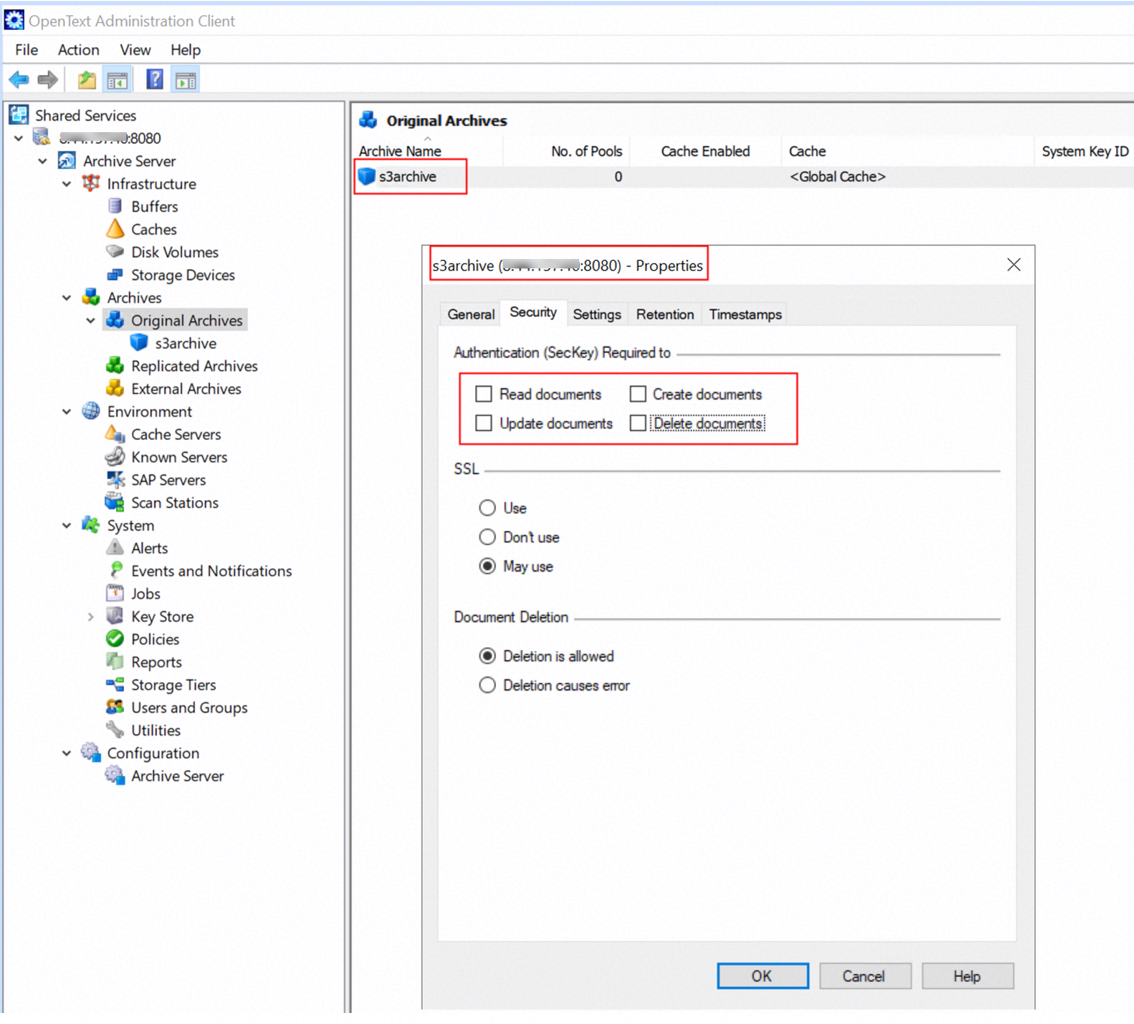Select Deletion causes error radio button
The width and height of the screenshot is (1134, 1024).
click(x=487, y=685)
